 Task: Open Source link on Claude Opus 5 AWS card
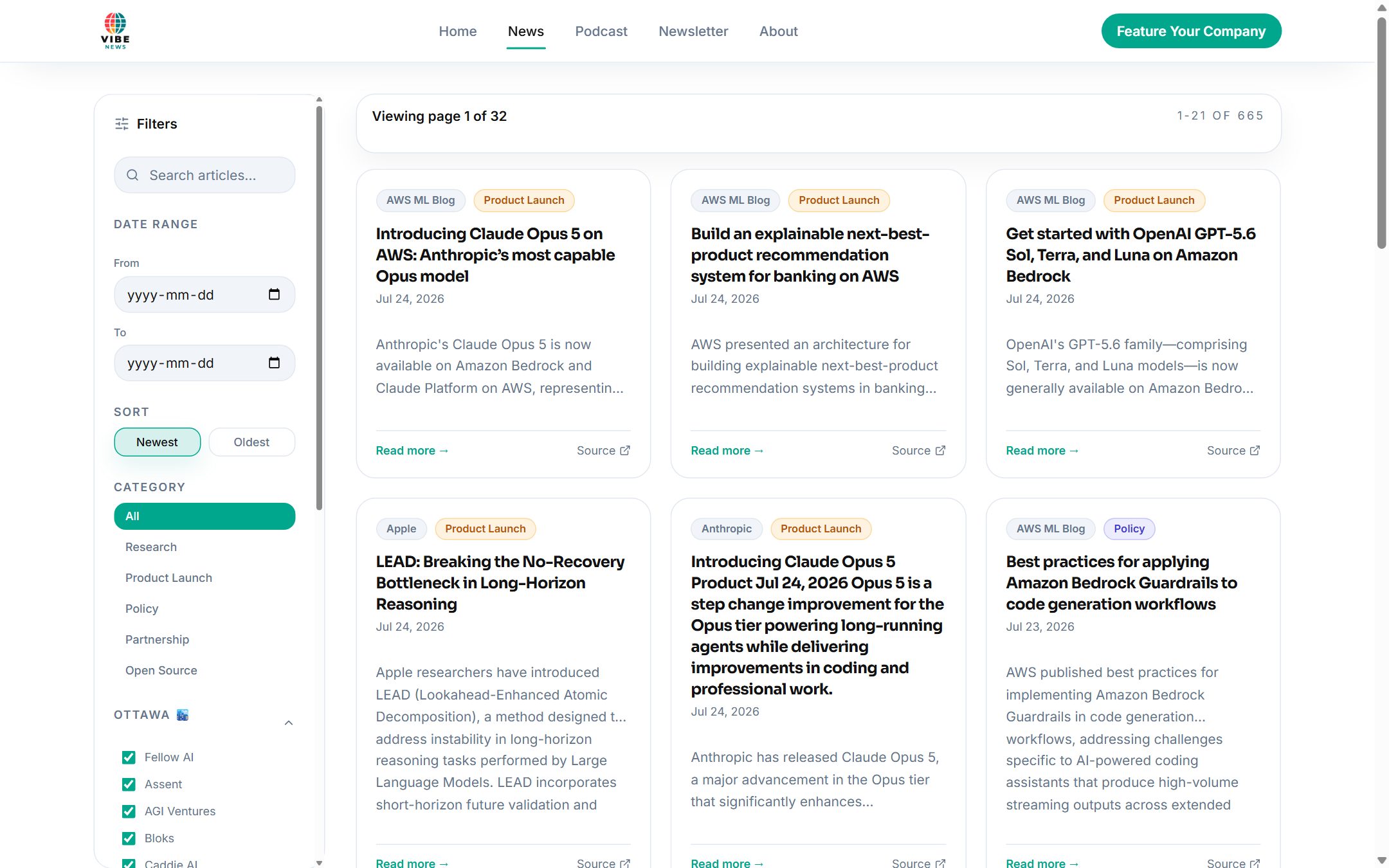point(603,451)
